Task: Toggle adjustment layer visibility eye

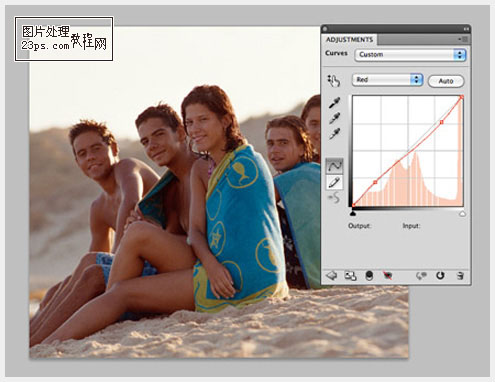Action: (387, 276)
